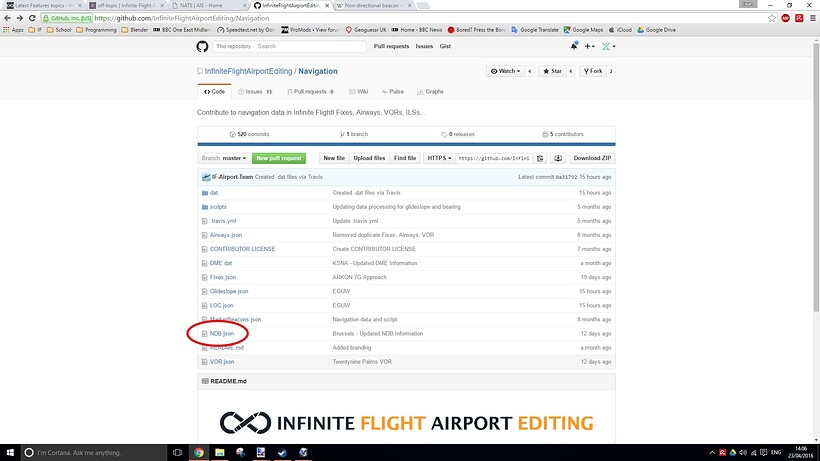Screen dimensions: 820x461
Task: Open the scripts folder
Action: [x=218, y=207]
